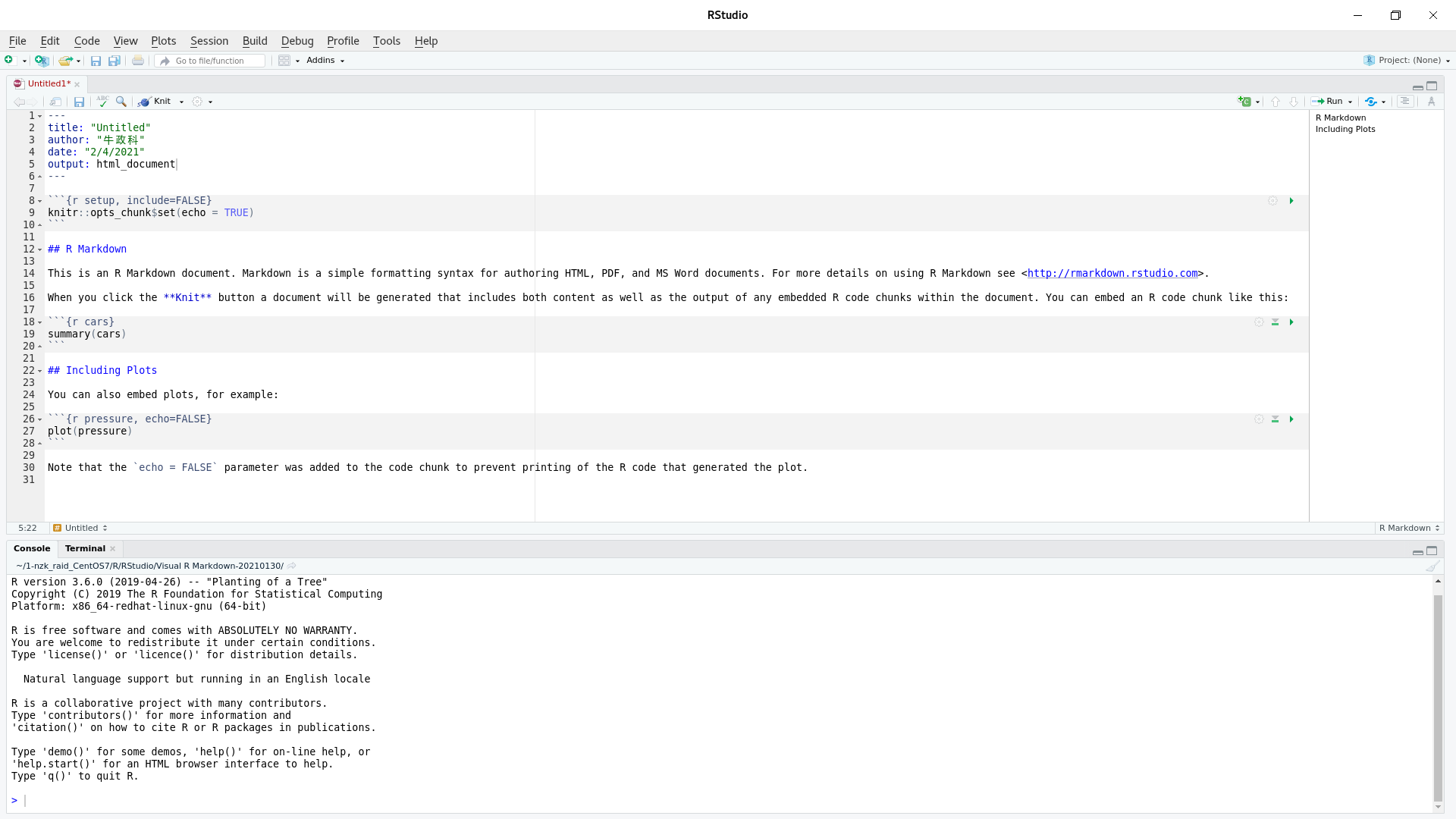The image size is (1456, 819).
Task: Open the Project: (None) selector
Action: pyautogui.click(x=1405, y=60)
